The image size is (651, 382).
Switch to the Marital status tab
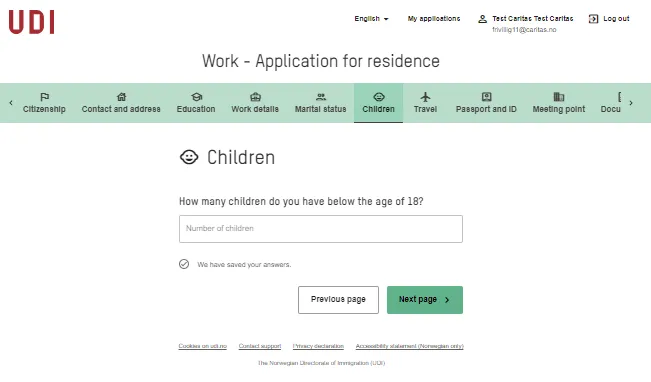point(321,103)
